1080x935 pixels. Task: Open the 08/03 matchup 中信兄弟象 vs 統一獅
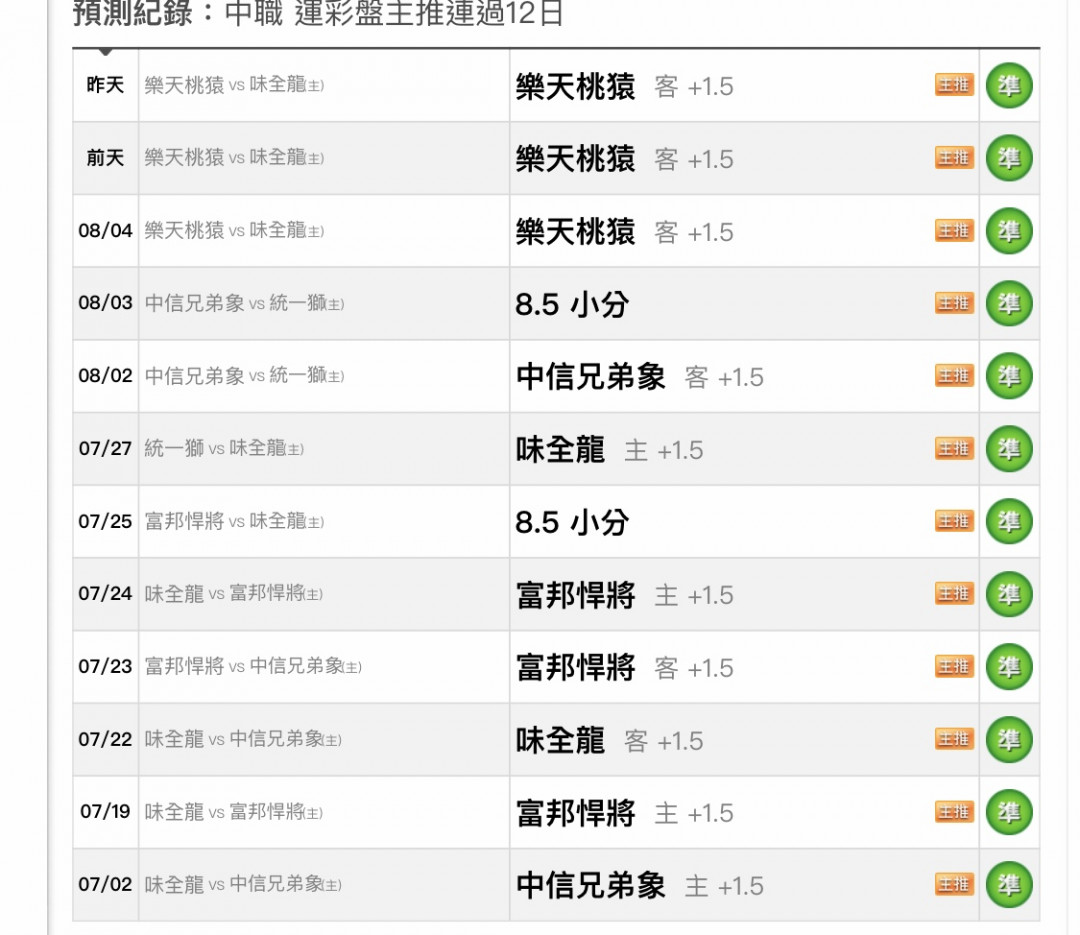(x=245, y=303)
